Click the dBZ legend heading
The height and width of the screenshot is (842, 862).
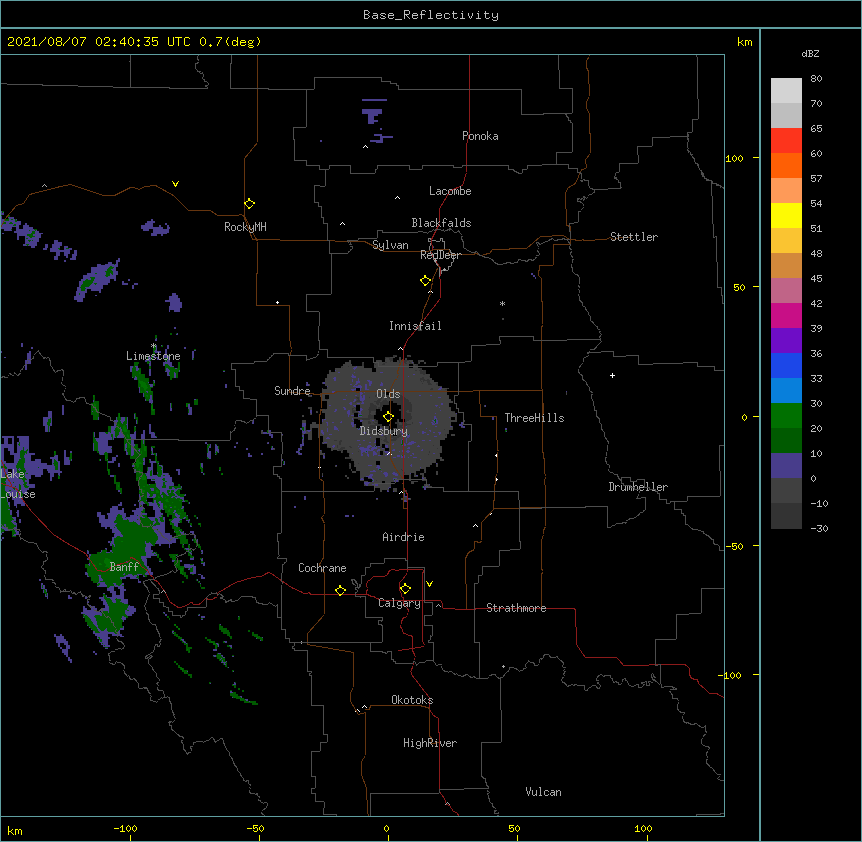tap(810, 54)
